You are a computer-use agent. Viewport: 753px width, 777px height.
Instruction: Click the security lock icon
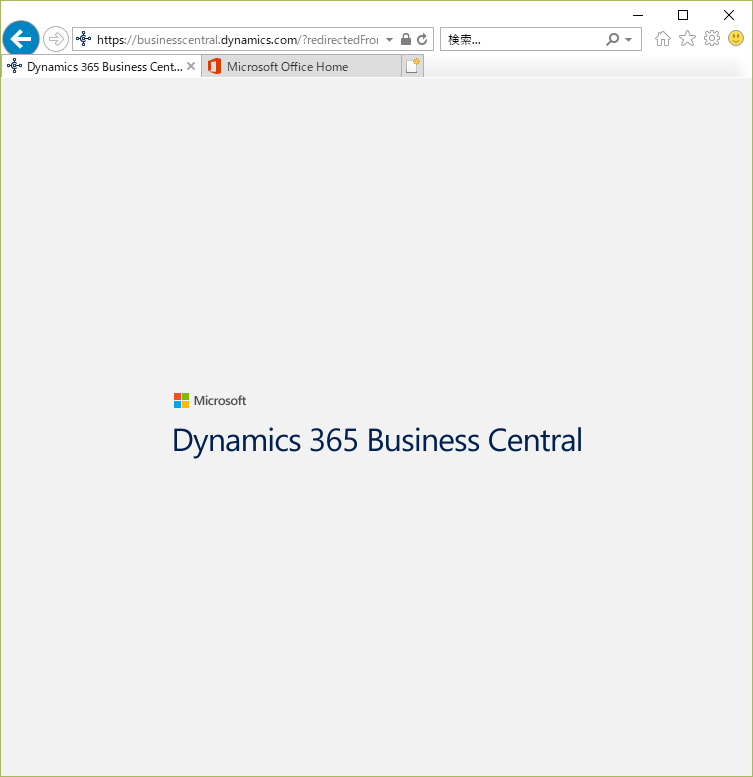pos(406,39)
